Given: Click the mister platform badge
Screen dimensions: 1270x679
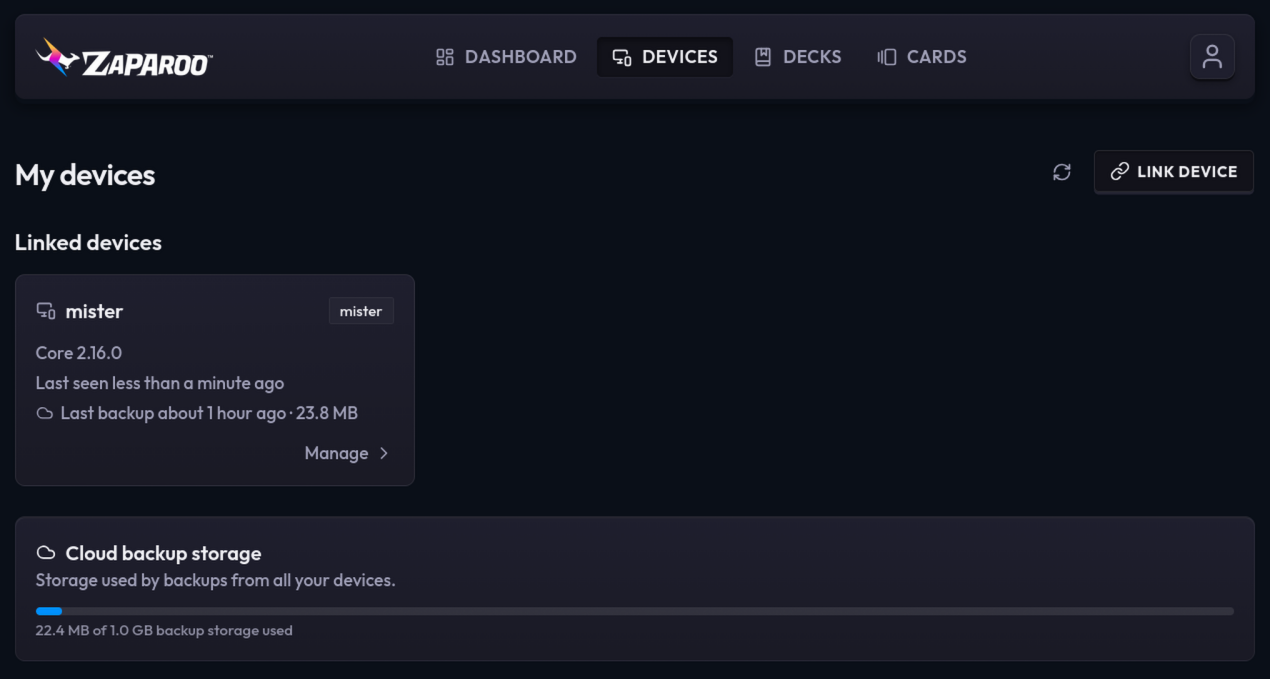Looking at the screenshot, I should point(361,311).
